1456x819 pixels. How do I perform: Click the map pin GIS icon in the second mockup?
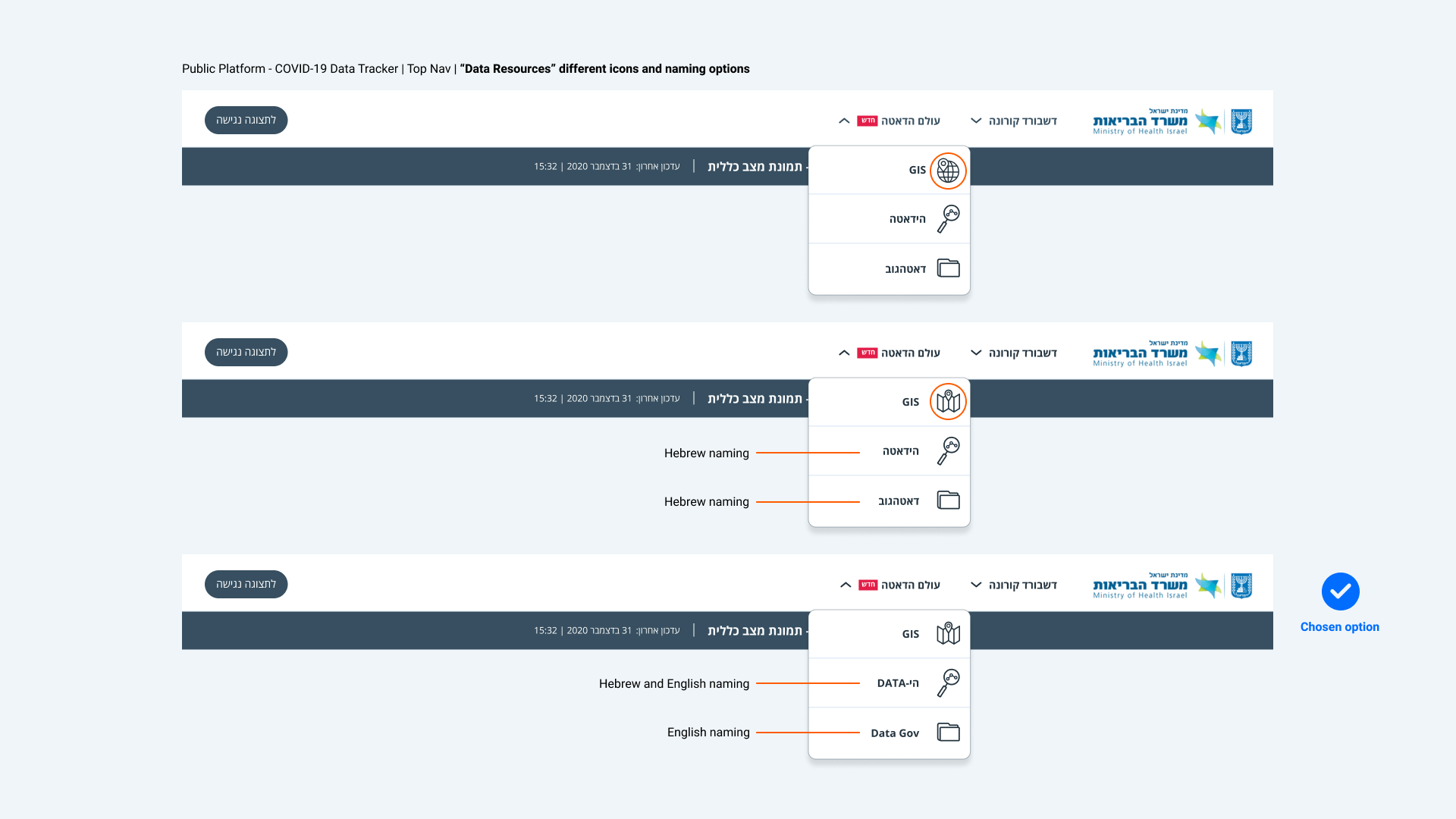click(948, 402)
